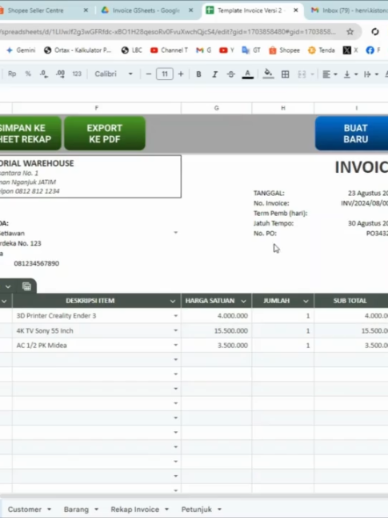Click the browser address bar URL

[x=168, y=32]
